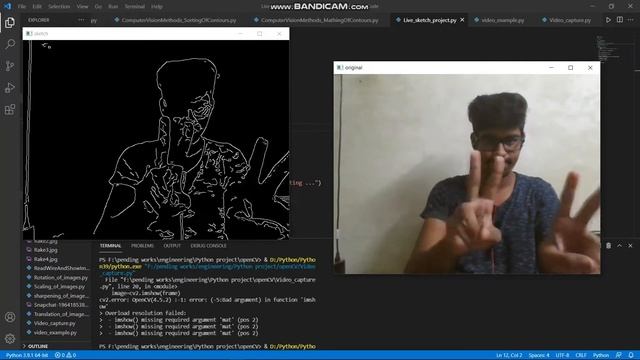Maximize terminal panel with up chevron

tap(620, 245)
